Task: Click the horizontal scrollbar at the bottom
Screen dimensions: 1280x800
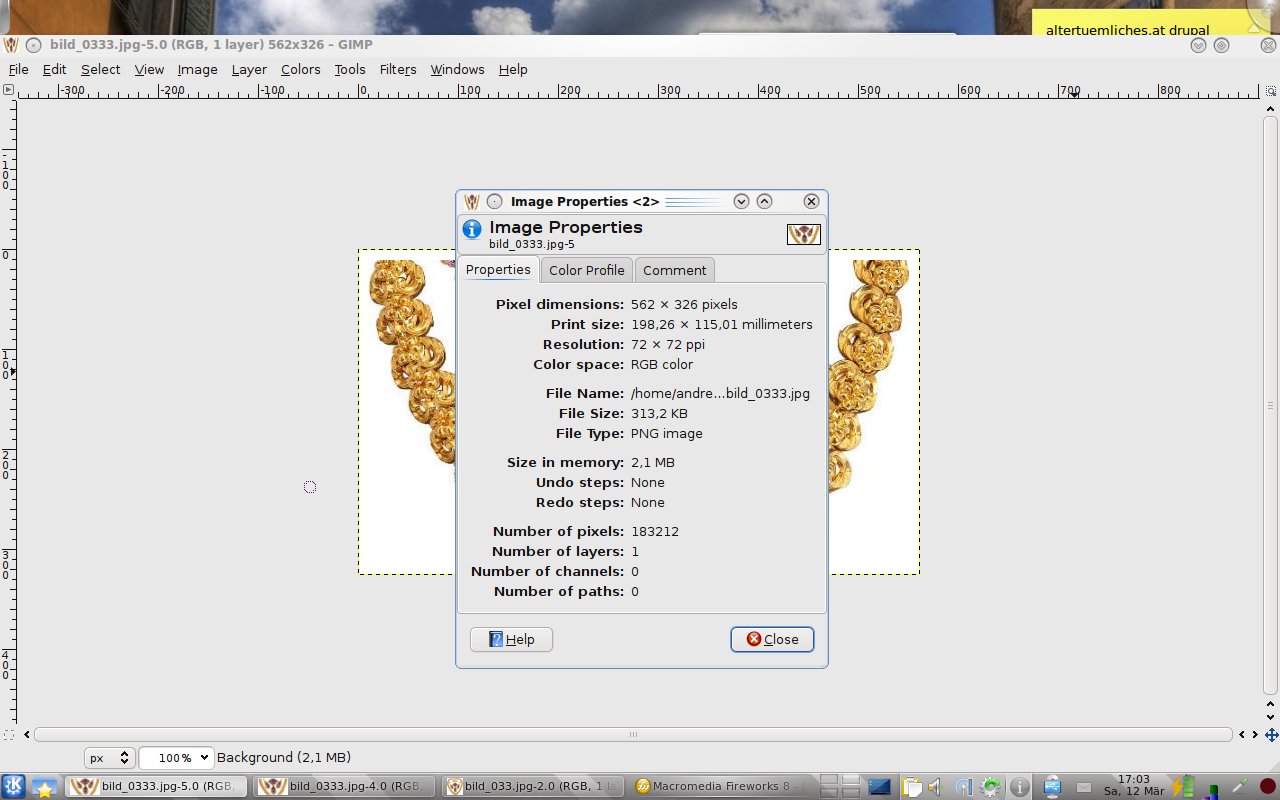Action: click(632, 735)
